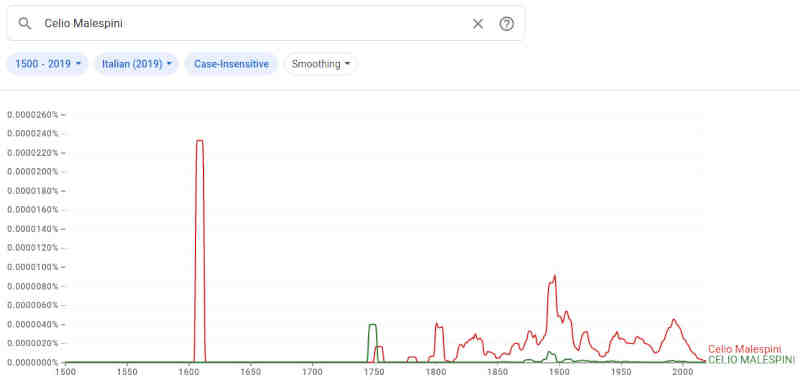Click the 1900 x-axis label
The height and width of the screenshot is (380, 800).
558,371
